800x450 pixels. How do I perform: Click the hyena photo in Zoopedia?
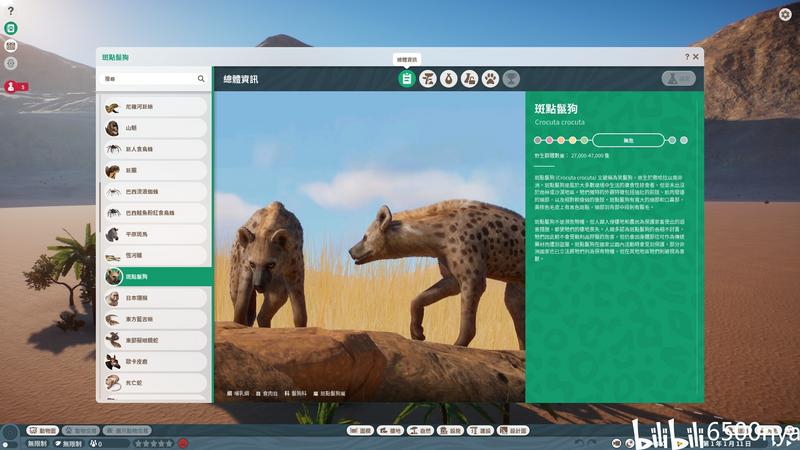[369, 247]
